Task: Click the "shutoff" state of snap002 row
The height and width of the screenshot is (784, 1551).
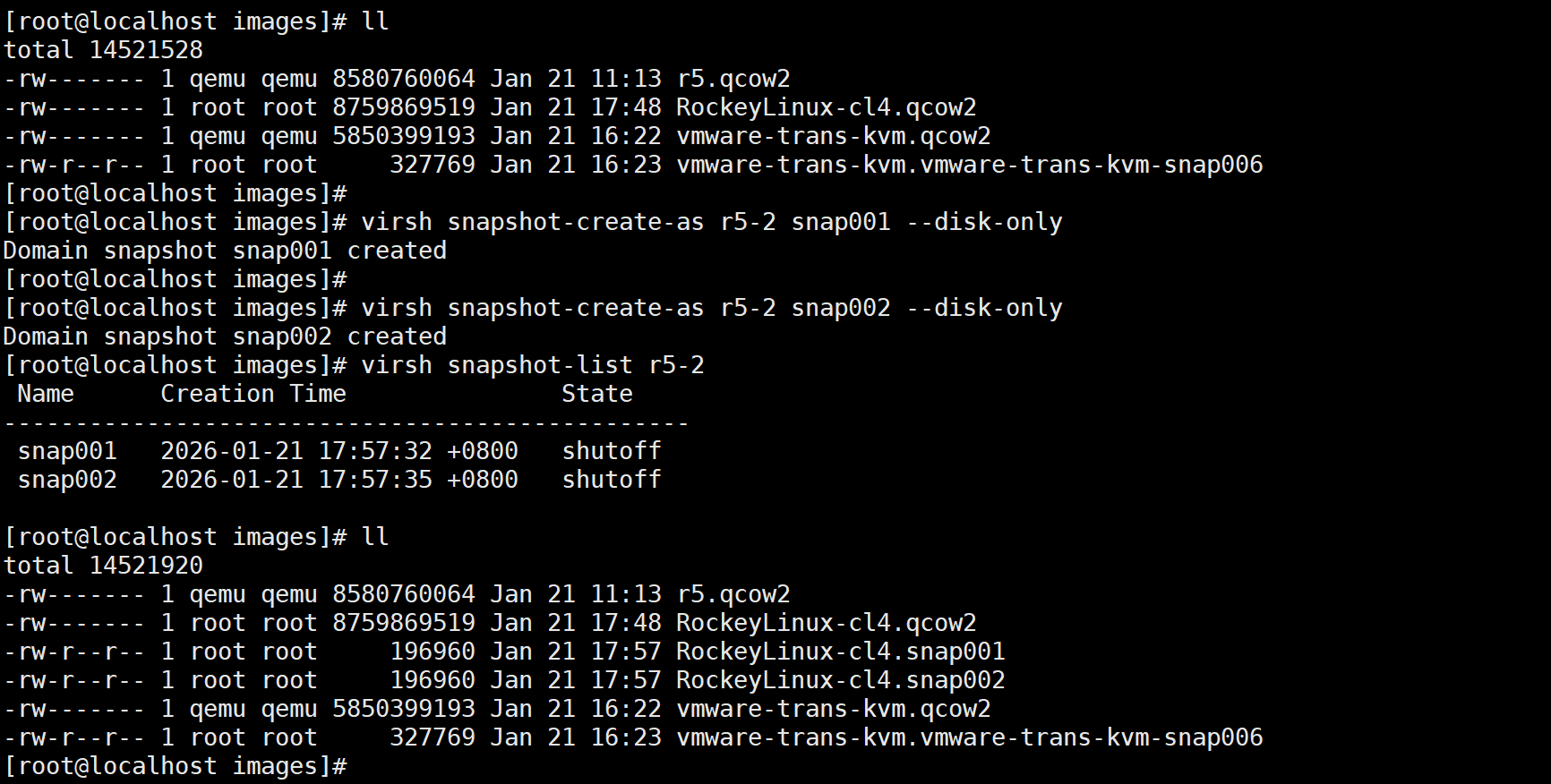Action: pos(611,480)
